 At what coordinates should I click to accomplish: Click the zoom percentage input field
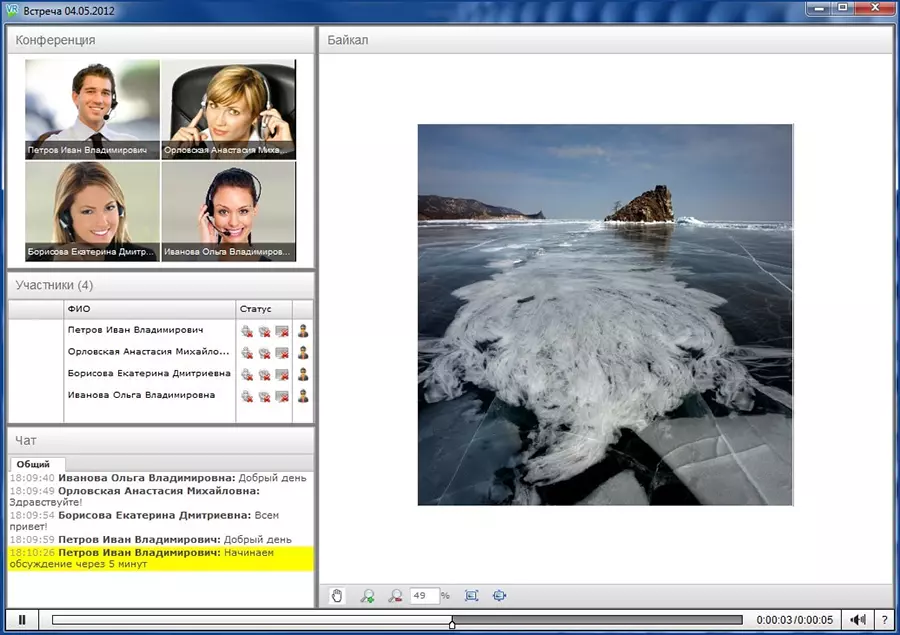click(x=424, y=596)
